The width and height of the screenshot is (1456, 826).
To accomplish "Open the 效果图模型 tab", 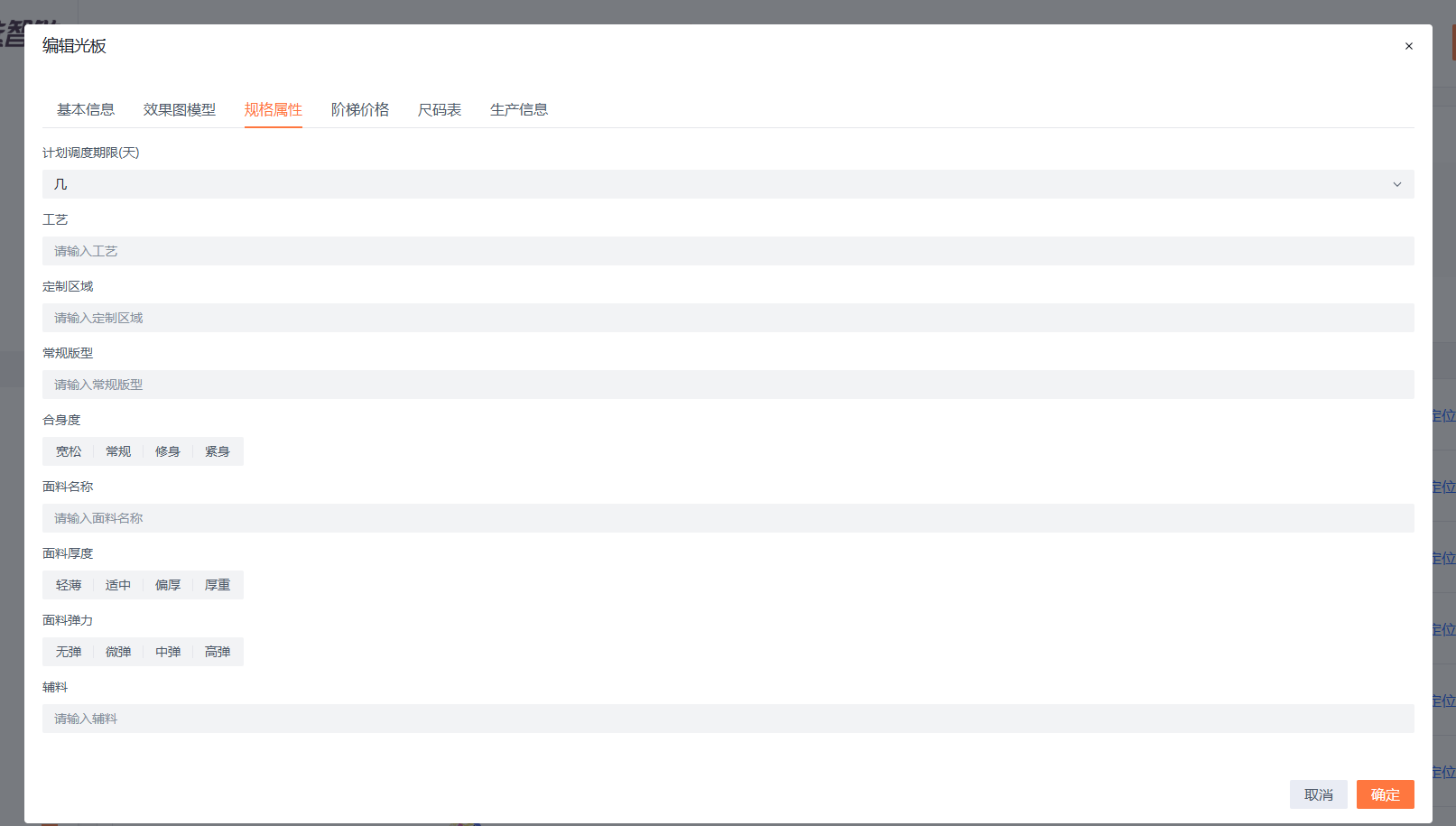I will click(180, 109).
